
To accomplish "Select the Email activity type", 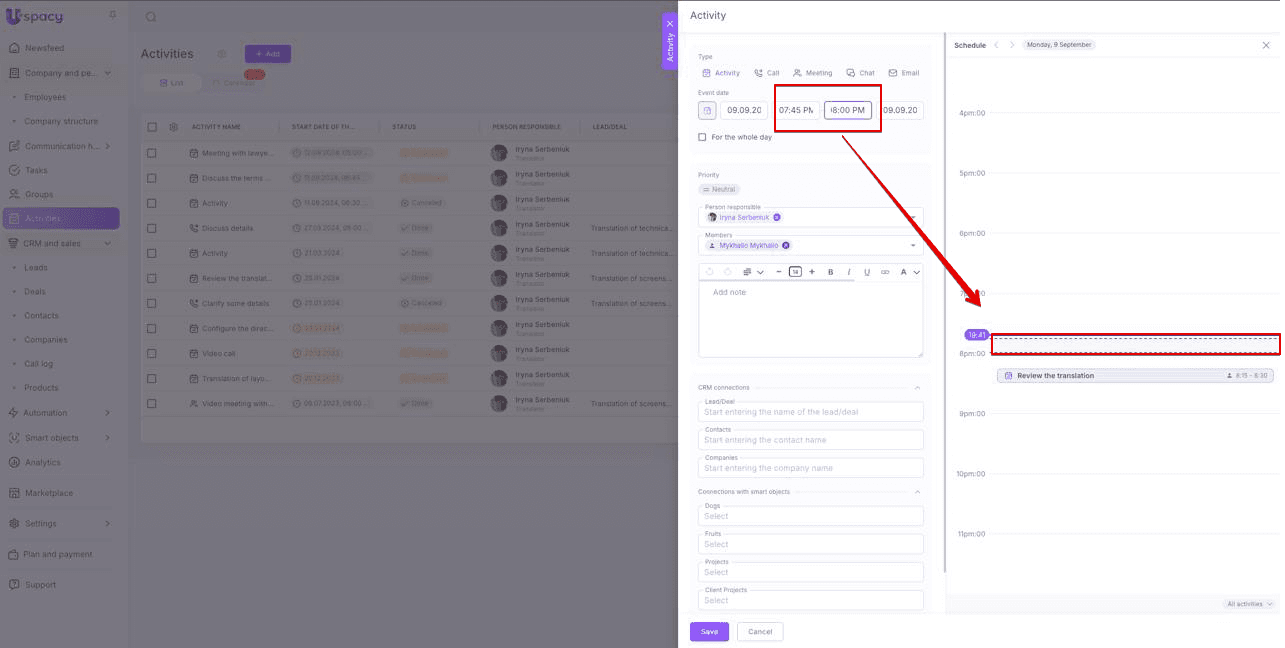I will tap(903, 73).
